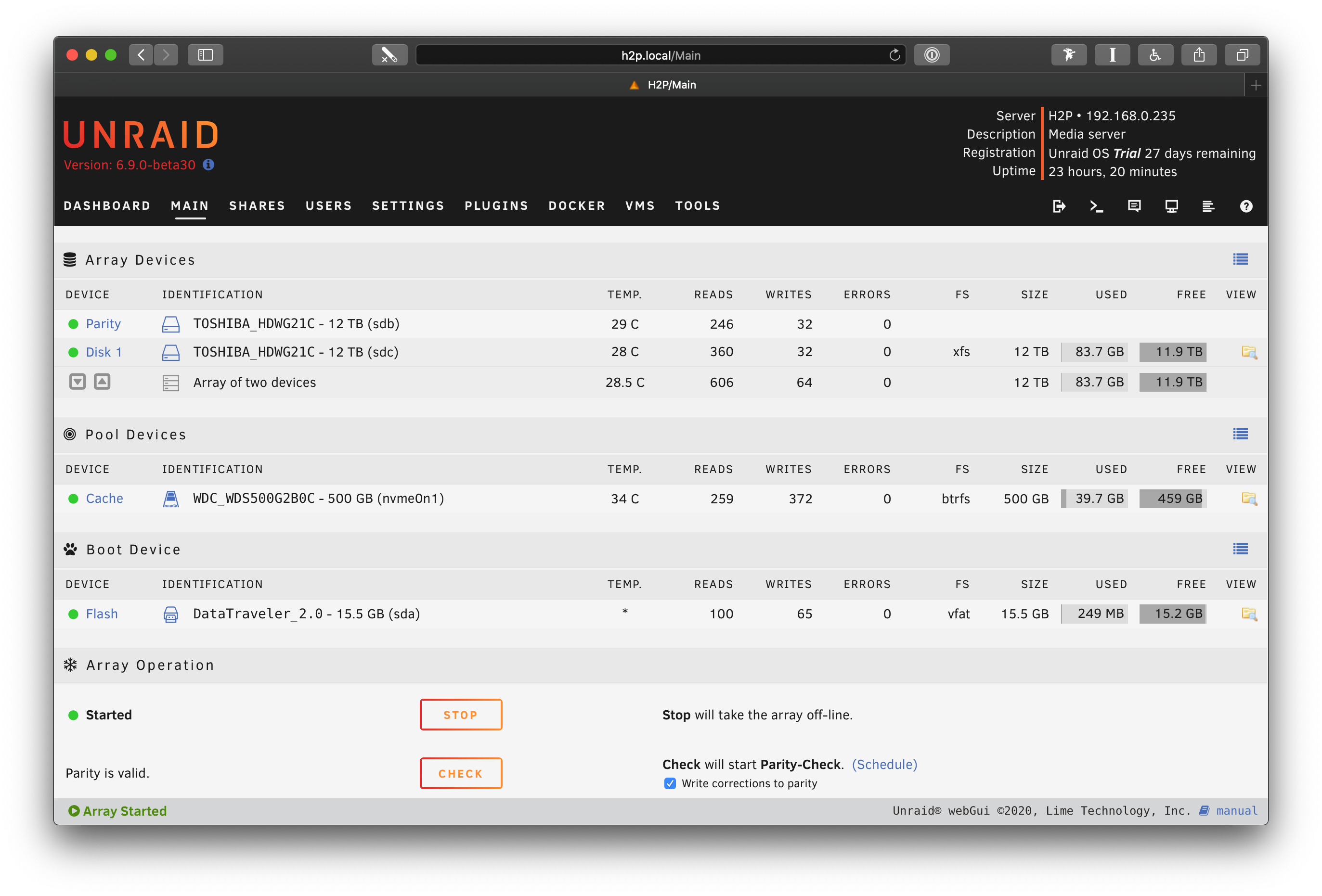Click the Safari sidebar toggle icon

tap(206, 54)
